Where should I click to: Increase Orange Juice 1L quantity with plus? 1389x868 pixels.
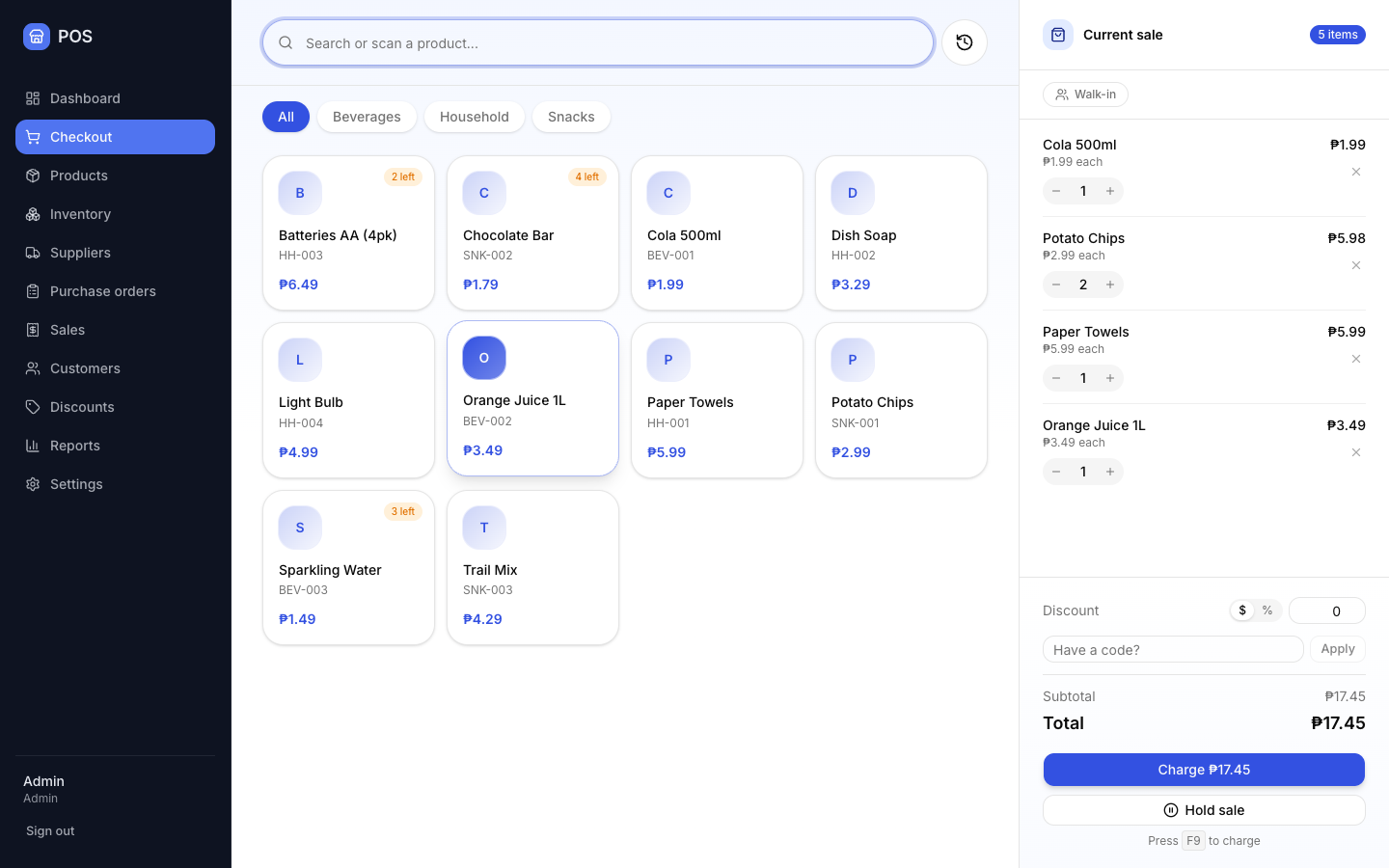[1110, 472]
